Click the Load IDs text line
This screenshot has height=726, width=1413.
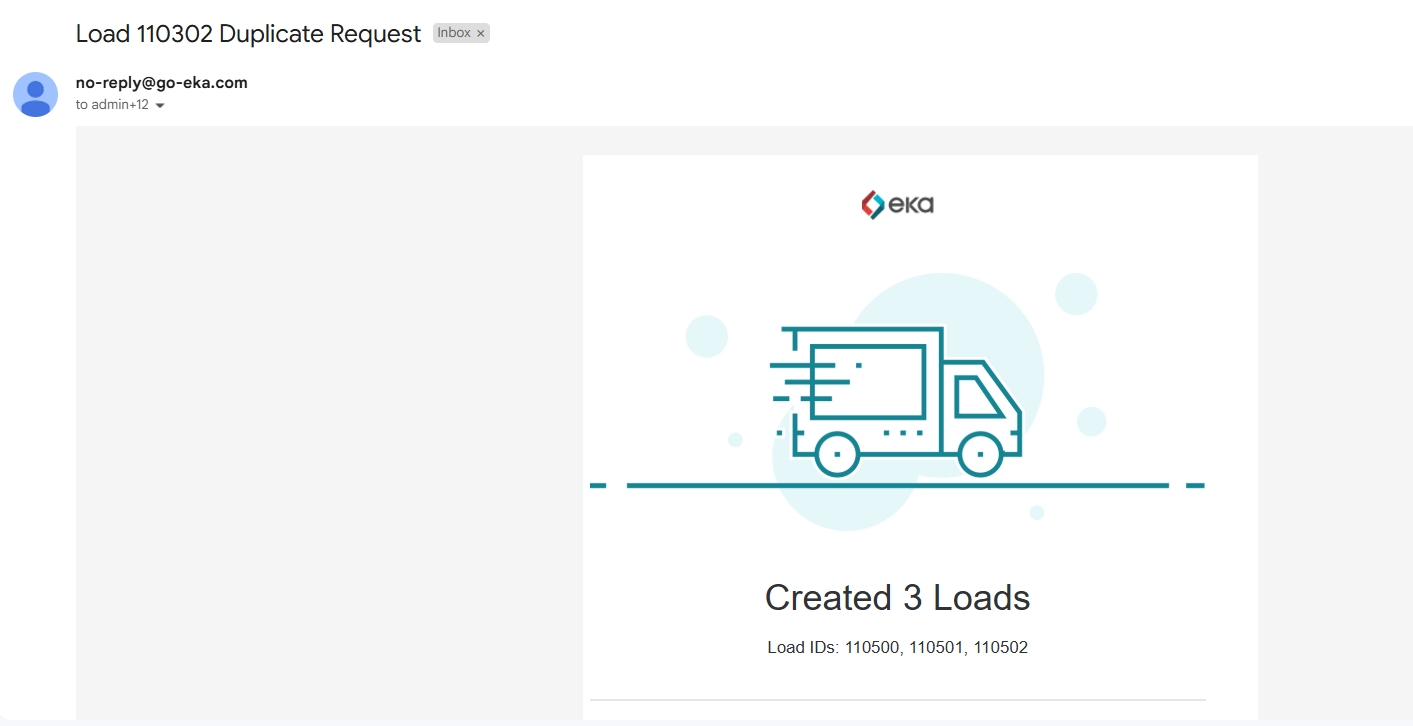click(x=897, y=647)
